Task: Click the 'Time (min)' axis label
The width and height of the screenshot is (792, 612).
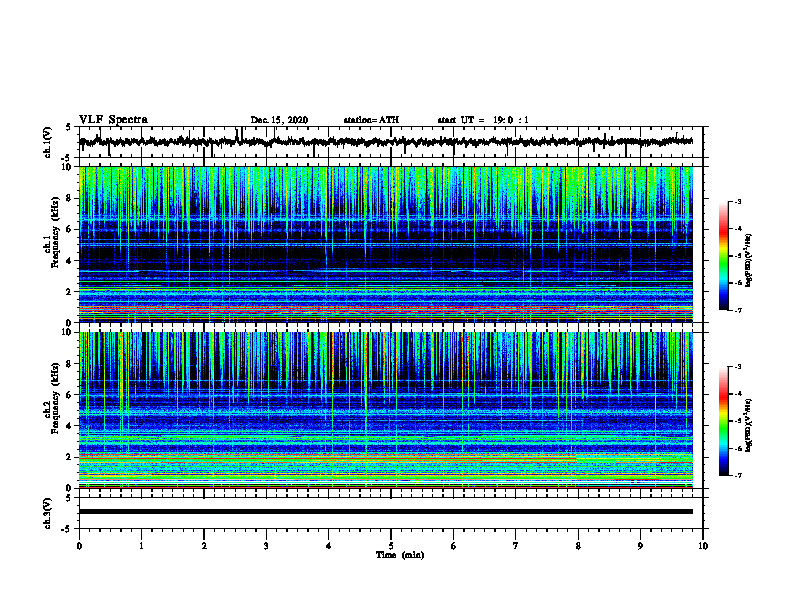Action: click(400, 555)
